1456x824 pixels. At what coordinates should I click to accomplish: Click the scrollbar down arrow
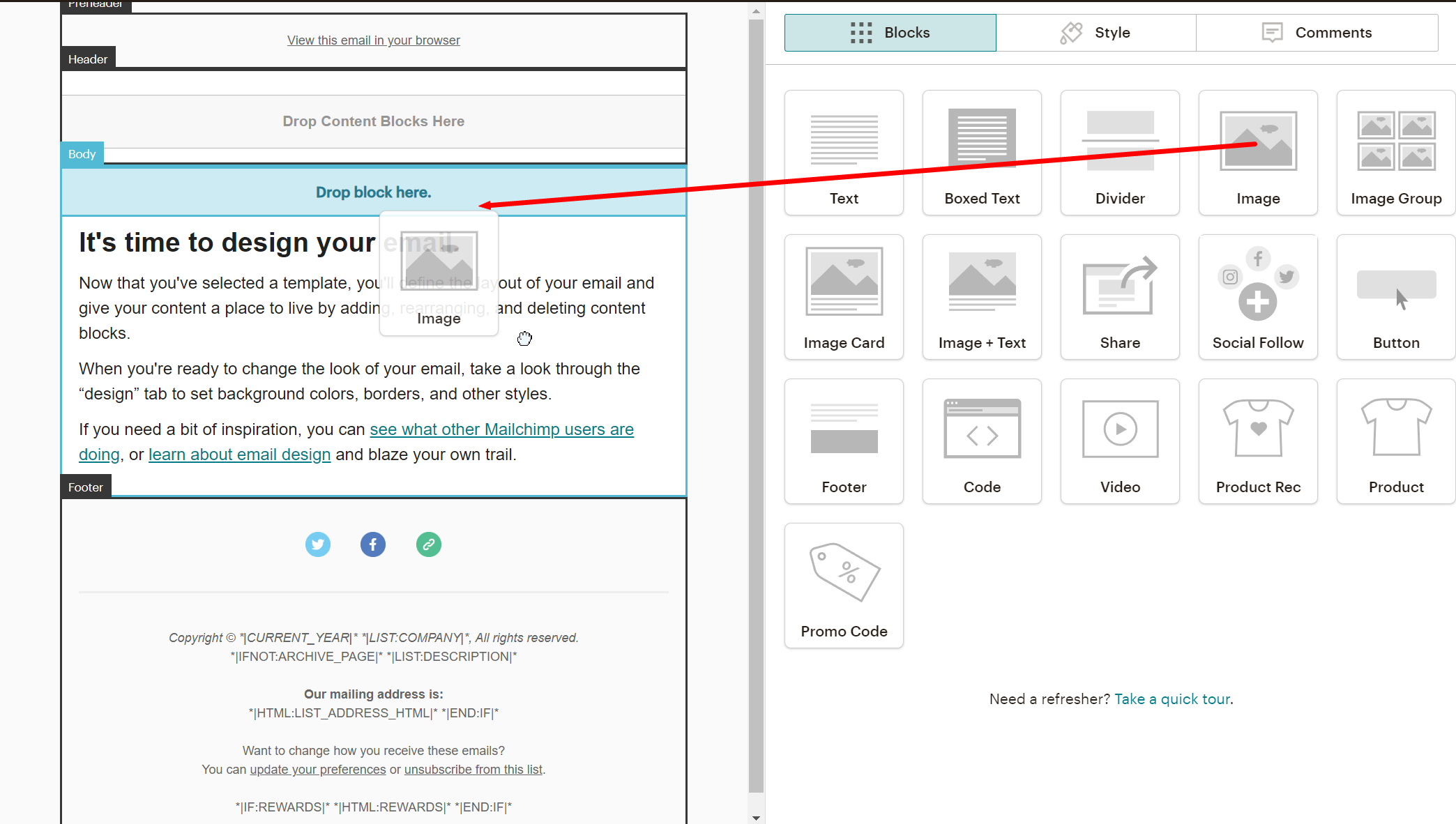coord(756,818)
